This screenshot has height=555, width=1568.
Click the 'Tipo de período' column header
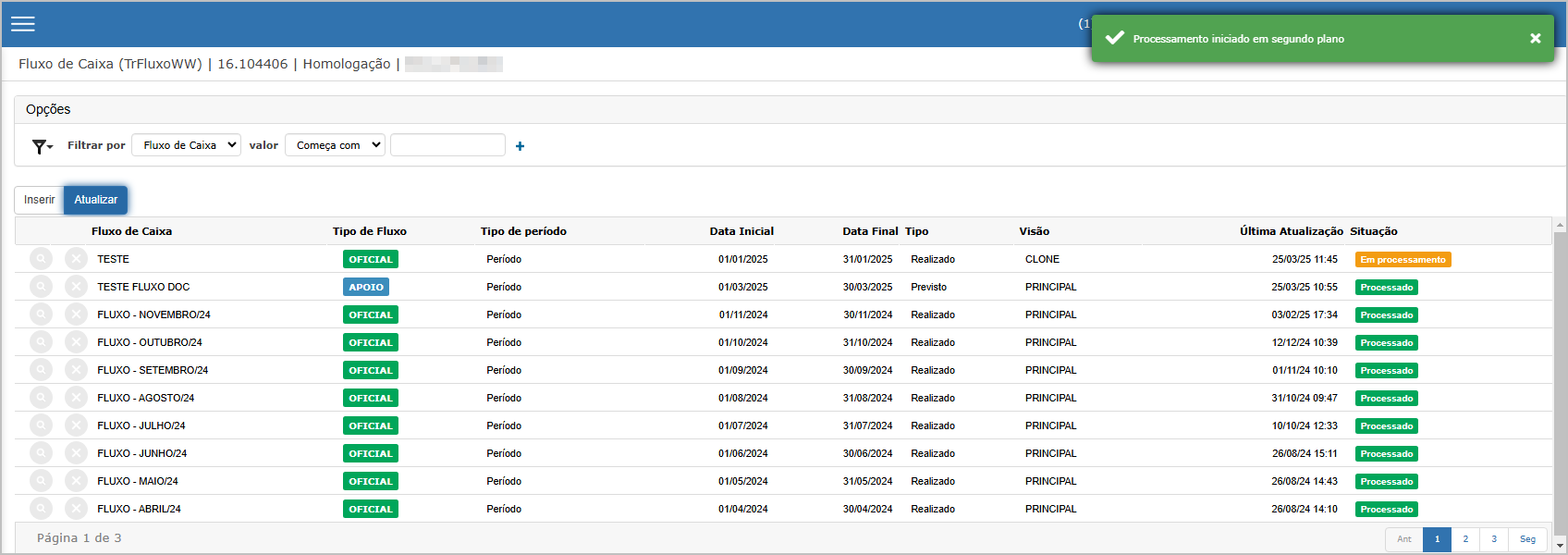[523, 231]
